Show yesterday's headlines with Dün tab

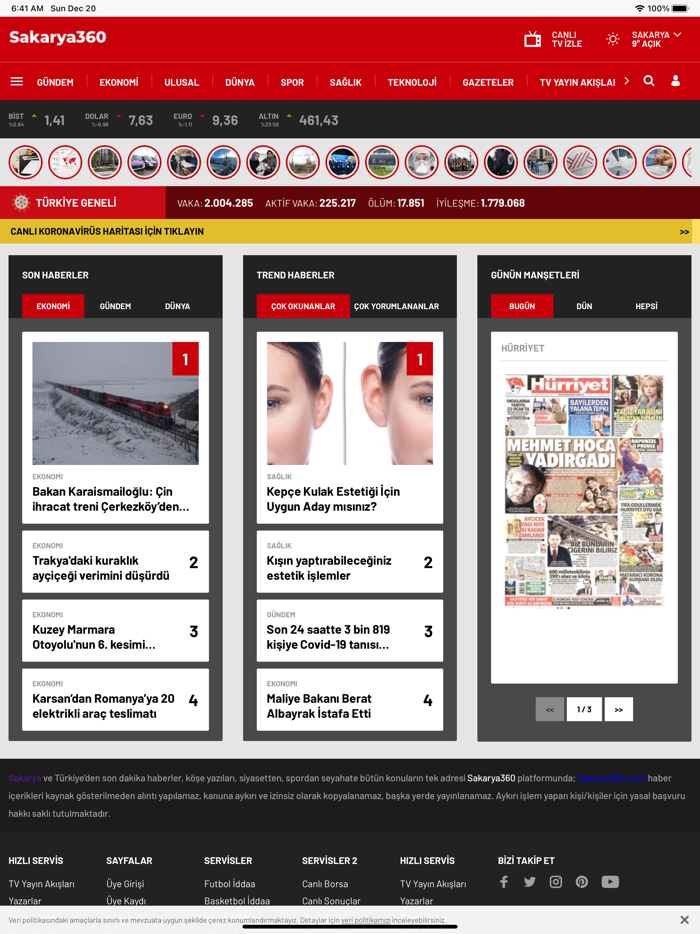pyautogui.click(x=584, y=306)
